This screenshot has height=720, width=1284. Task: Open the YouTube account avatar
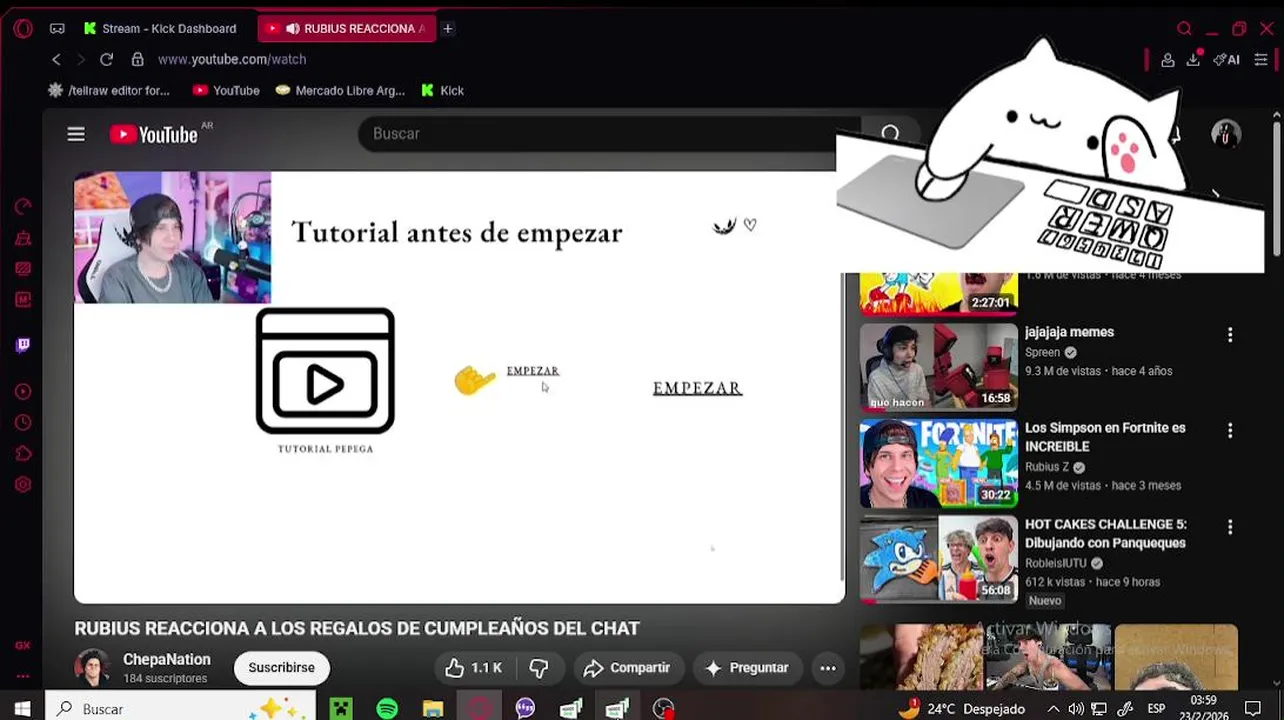coord(1226,134)
